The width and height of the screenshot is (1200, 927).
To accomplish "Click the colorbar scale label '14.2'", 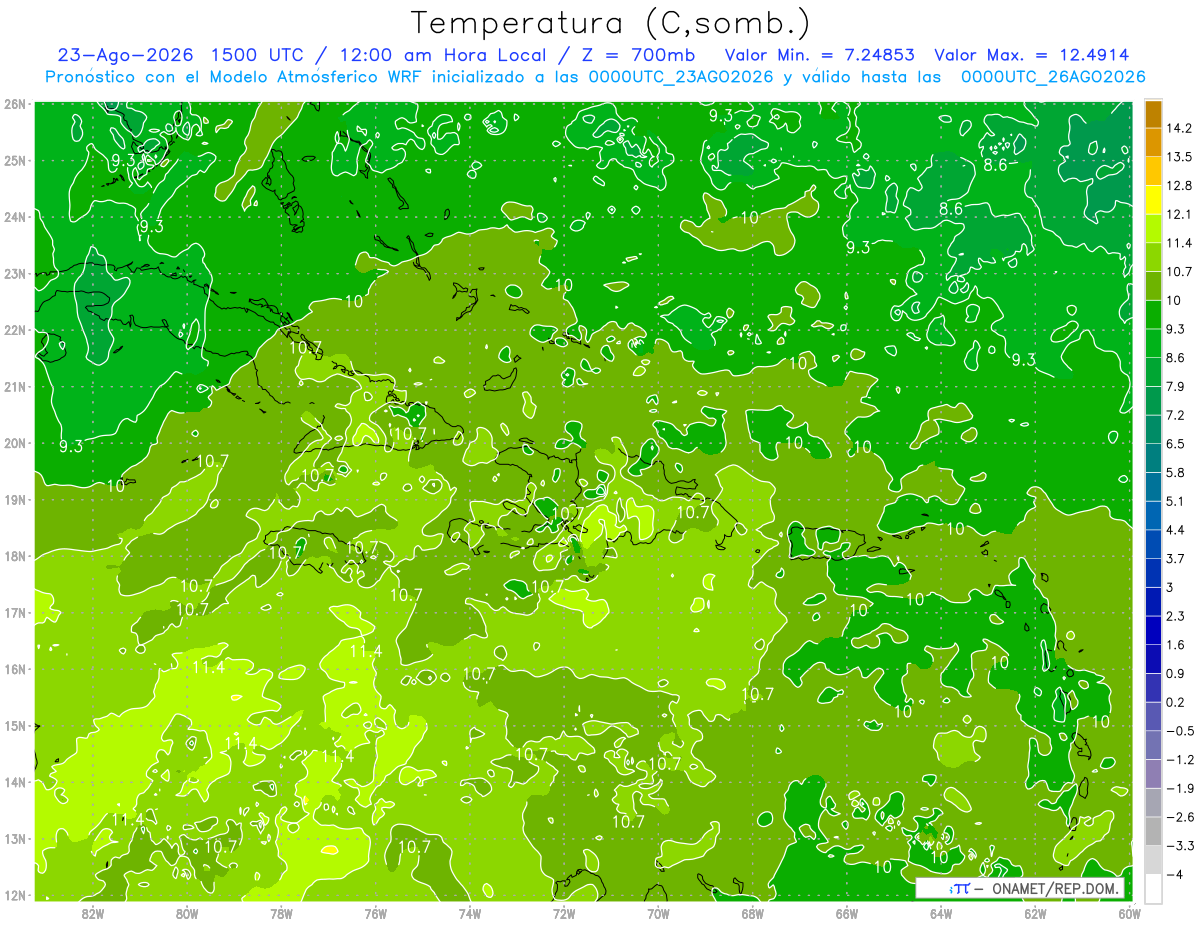I will point(1179,128).
